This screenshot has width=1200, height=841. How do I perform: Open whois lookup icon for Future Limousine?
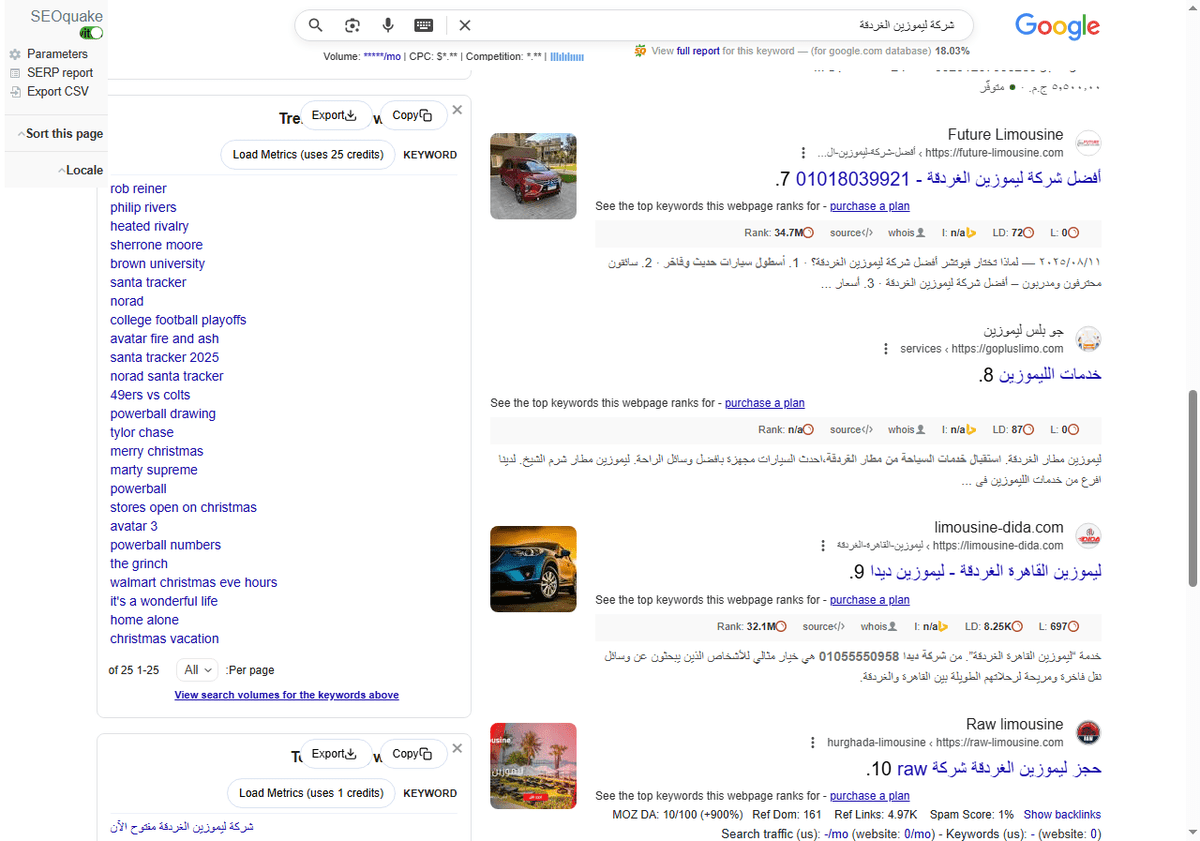[x=903, y=232]
